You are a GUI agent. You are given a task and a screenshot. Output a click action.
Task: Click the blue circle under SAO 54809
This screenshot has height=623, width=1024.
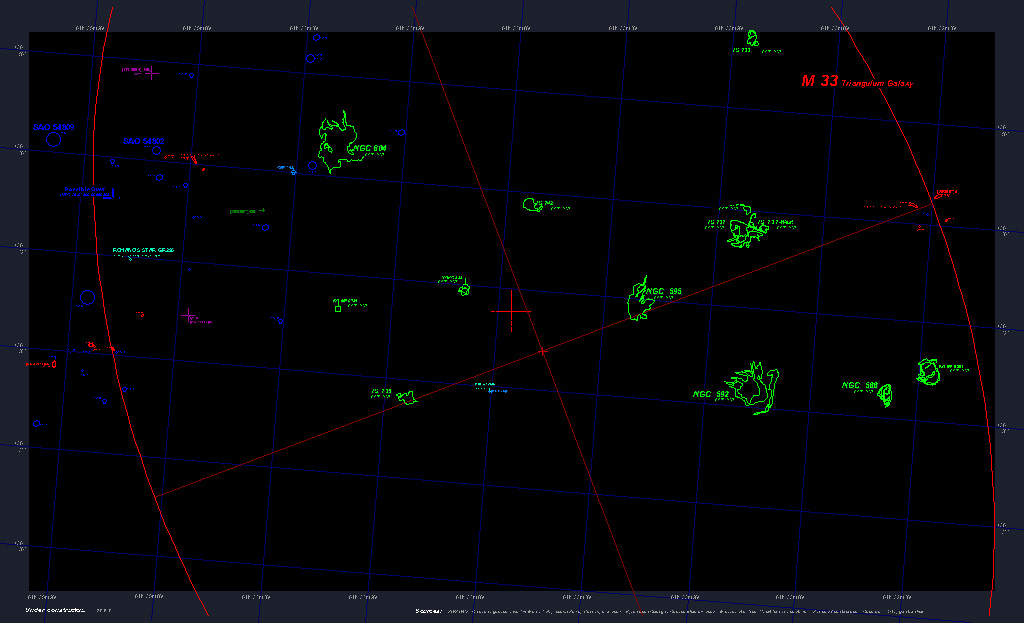pyautogui.click(x=54, y=141)
